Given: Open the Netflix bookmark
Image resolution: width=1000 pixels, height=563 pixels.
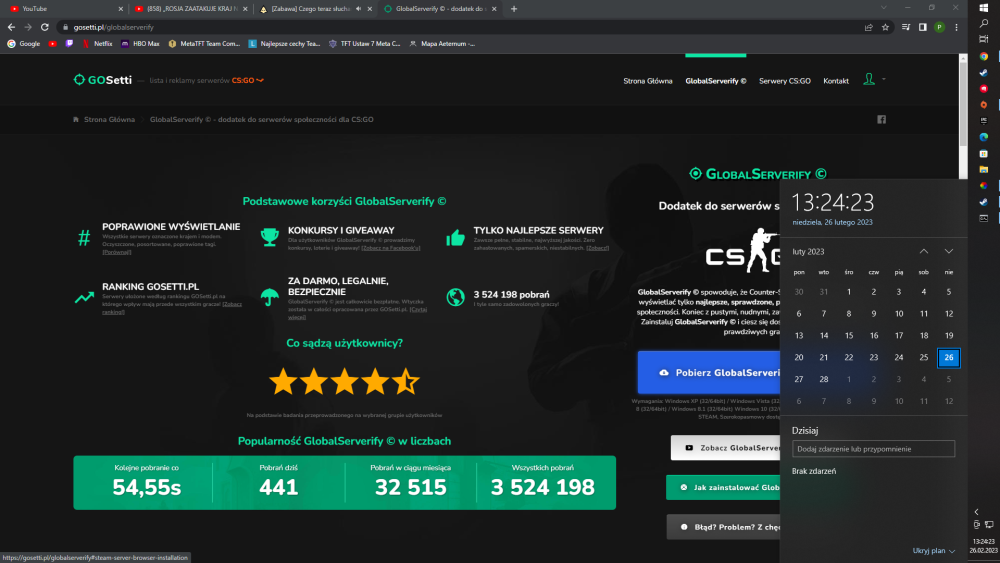Looking at the screenshot, I should tap(97, 43).
